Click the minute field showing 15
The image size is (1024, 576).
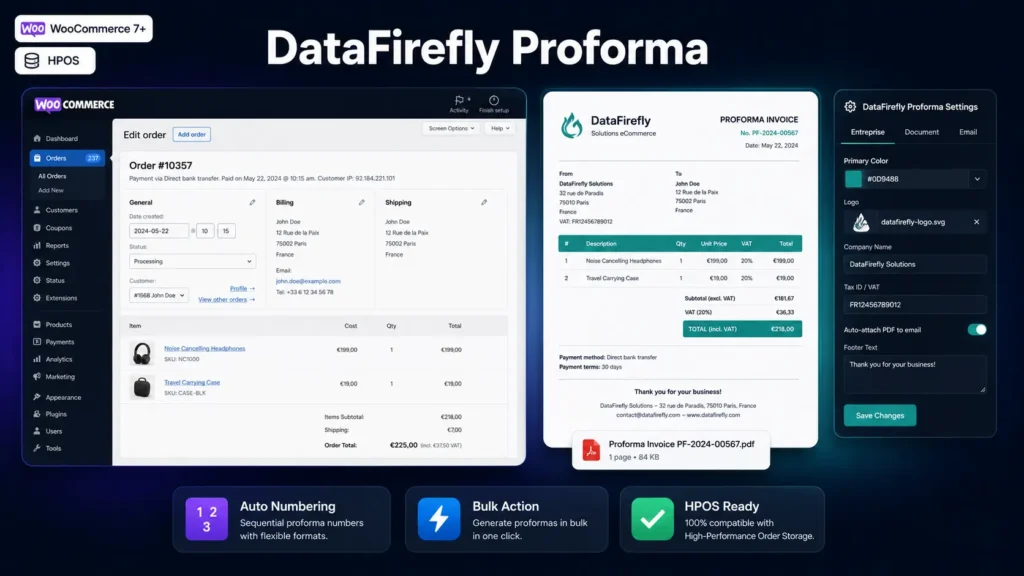(226, 231)
